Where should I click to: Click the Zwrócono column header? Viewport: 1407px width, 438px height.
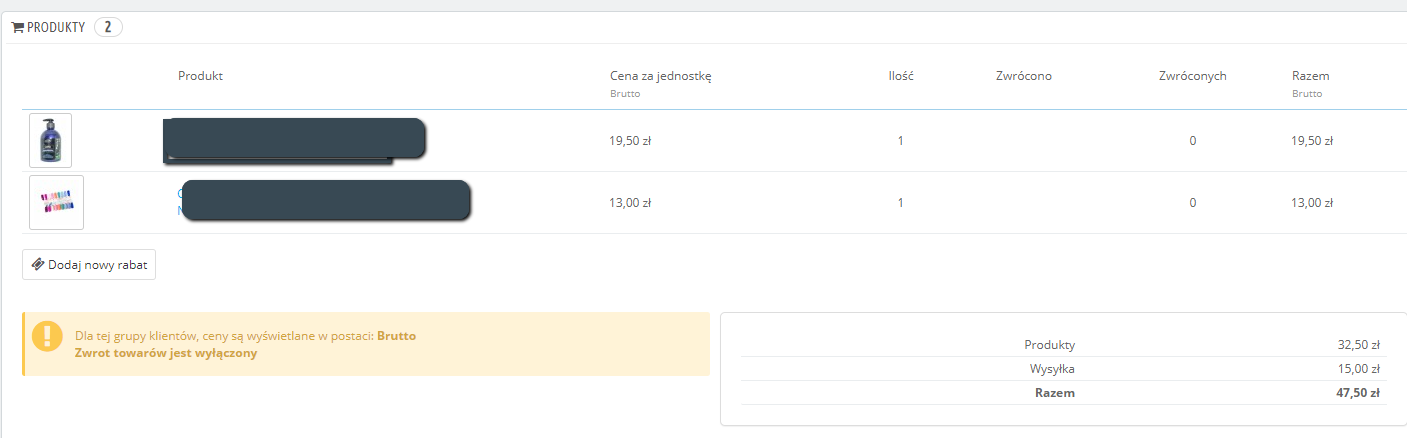click(x=1023, y=76)
